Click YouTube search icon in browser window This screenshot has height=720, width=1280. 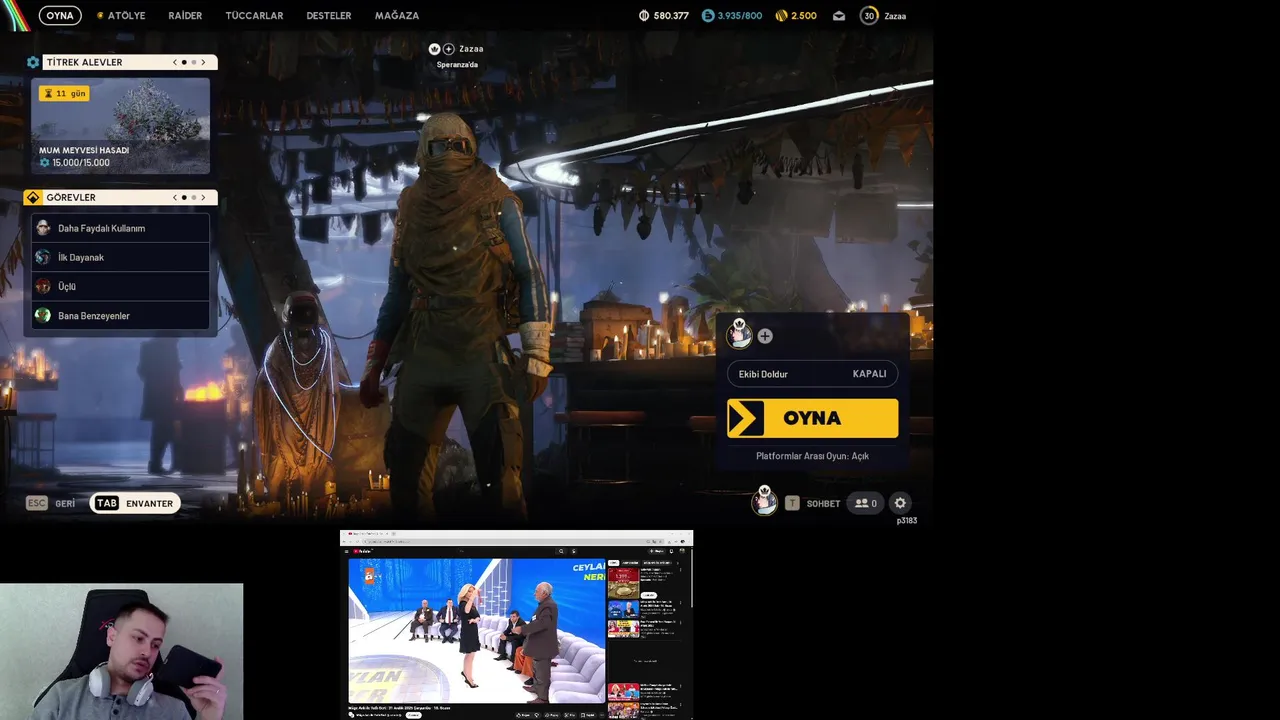click(561, 551)
